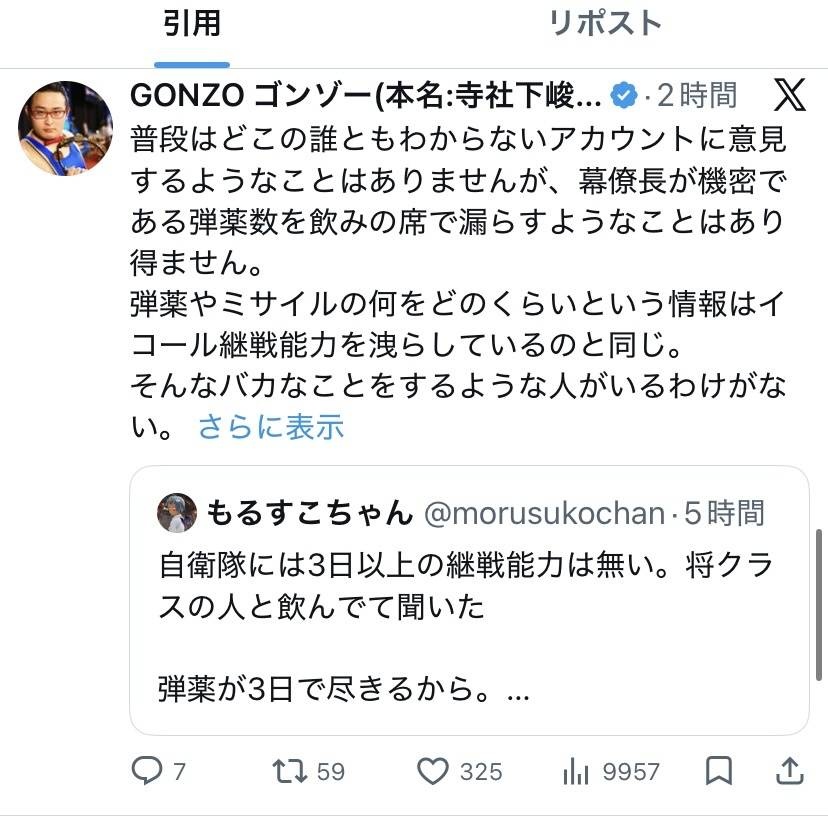The width and height of the screenshot is (828, 820).
Task: Open the view analytics icon showing 9957
Action: pyautogui.click(x=578, y=771)
